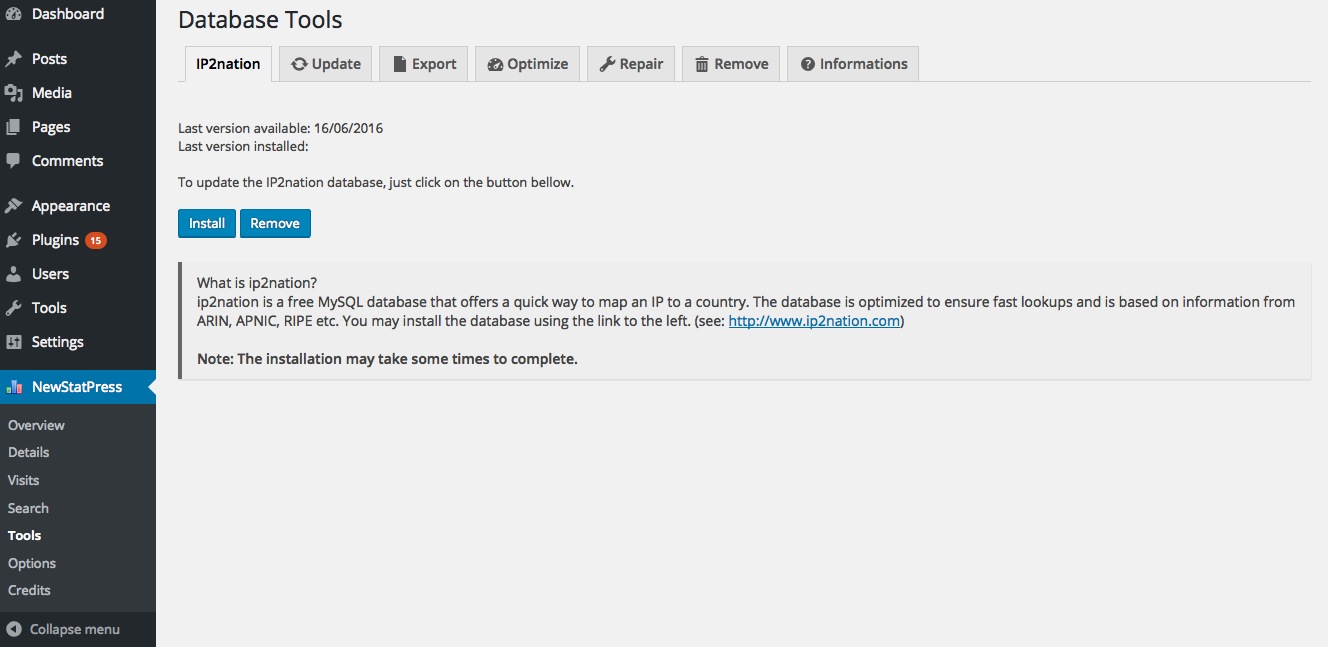The width and height of the screenshot is (1328, 647).
Task: Go to the Repair tab
Action: [631, 64]
